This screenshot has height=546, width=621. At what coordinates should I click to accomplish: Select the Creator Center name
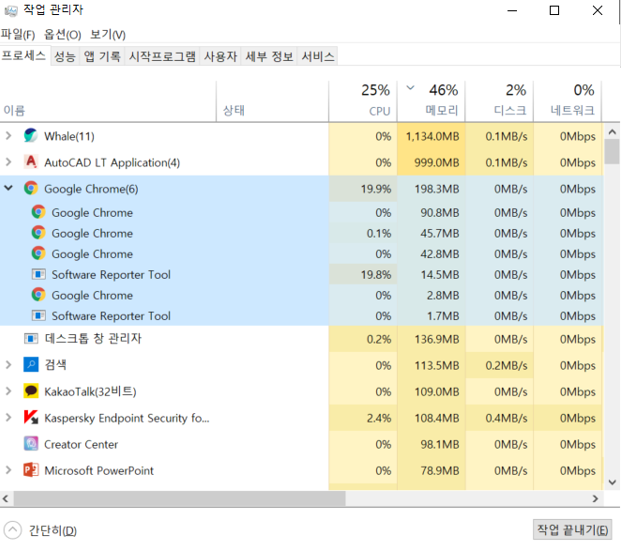[x=81, y=444]
